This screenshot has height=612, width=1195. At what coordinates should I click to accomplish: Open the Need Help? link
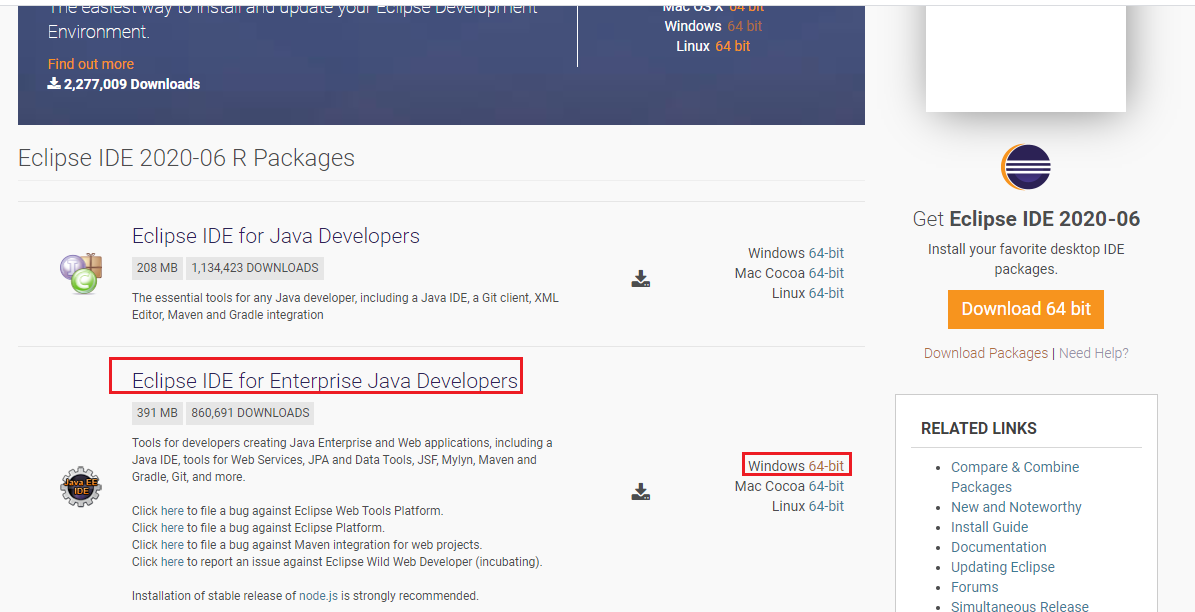pyautogui.click(x=1094, y=353)
